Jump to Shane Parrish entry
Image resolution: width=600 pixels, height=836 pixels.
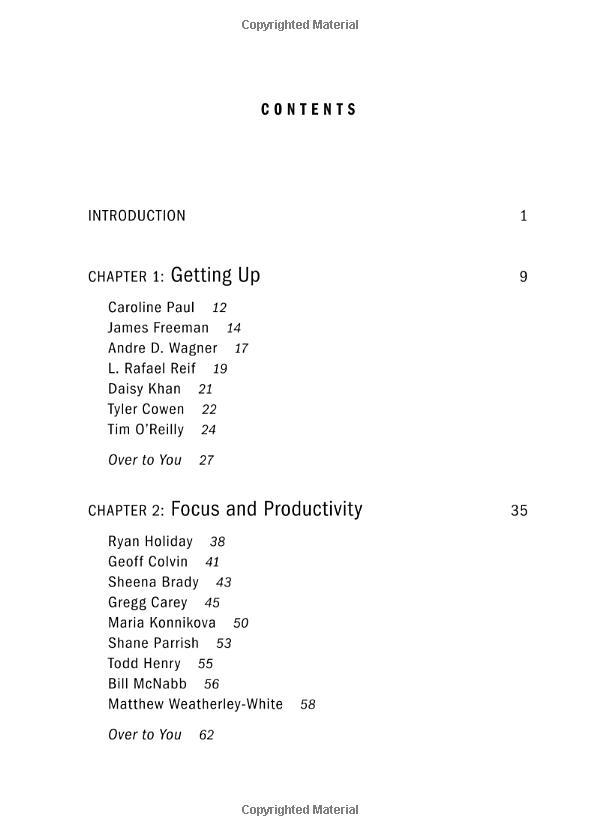click(x=153, y=643)
